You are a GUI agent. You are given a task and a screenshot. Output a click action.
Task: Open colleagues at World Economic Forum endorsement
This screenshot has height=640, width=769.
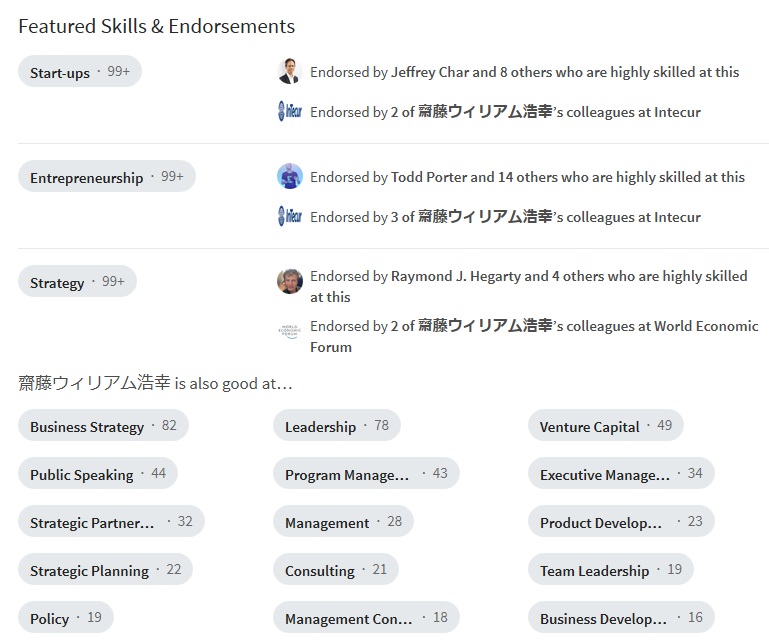click(534, 336)
